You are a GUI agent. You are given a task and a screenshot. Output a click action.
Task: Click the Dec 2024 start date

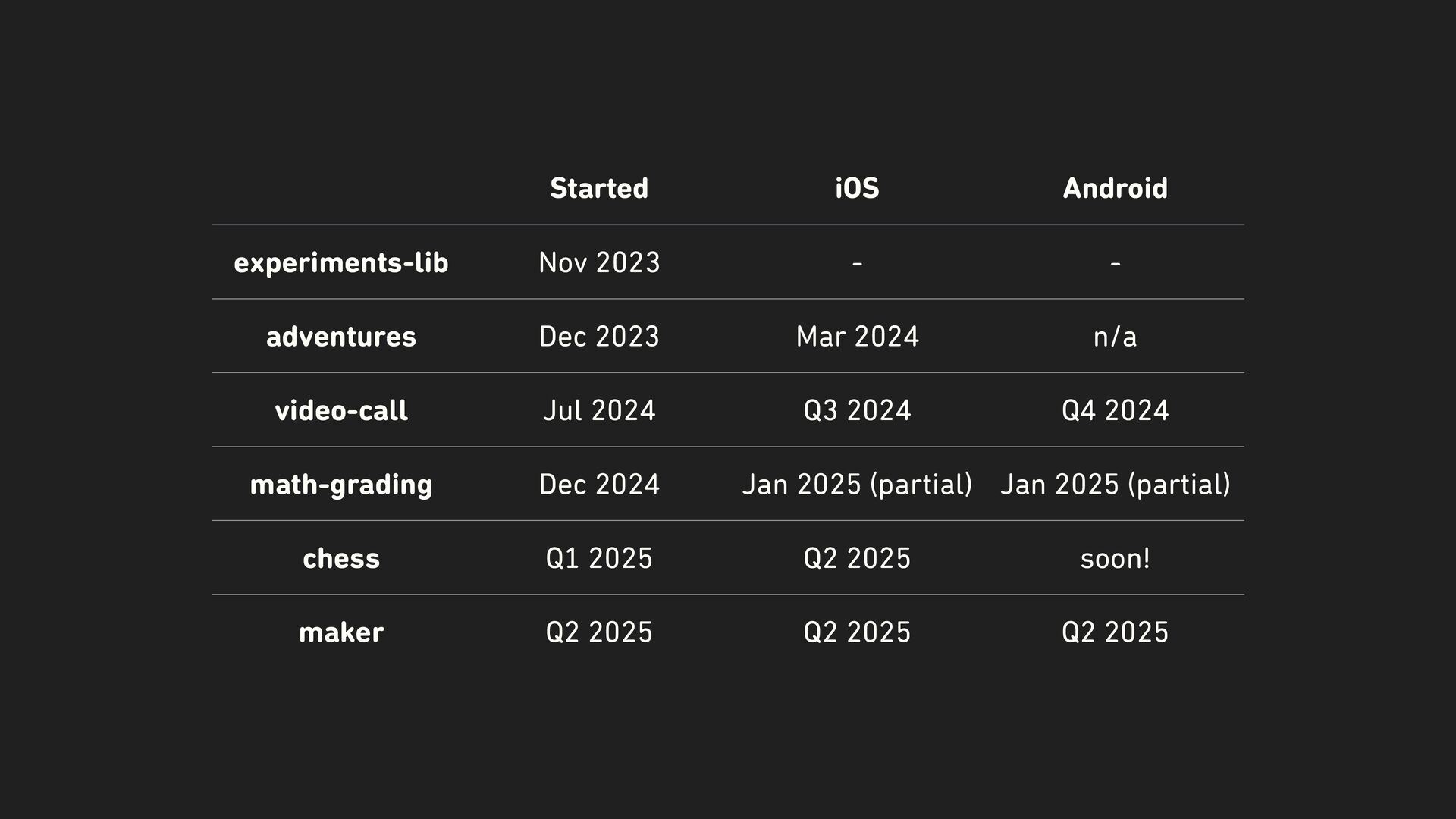point(599,484)
